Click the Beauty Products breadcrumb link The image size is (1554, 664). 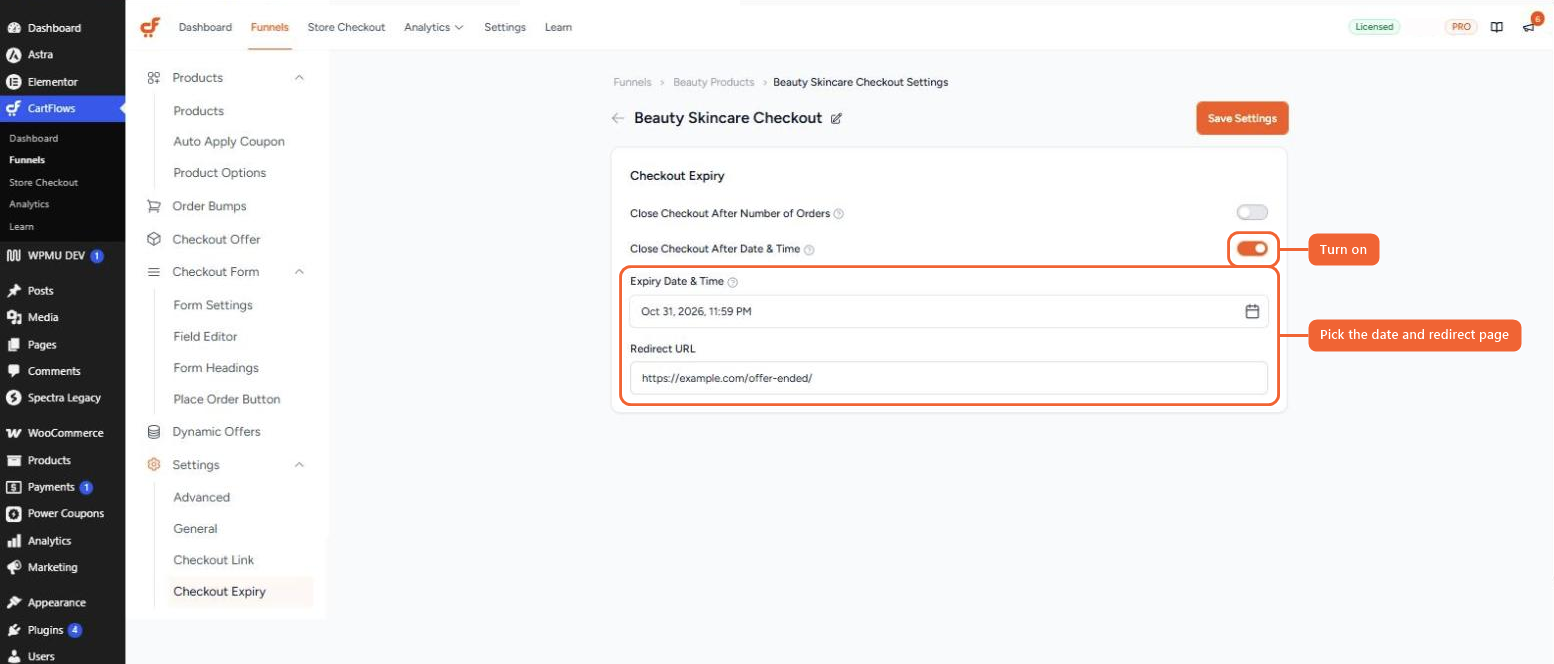[x=714, y=82]
